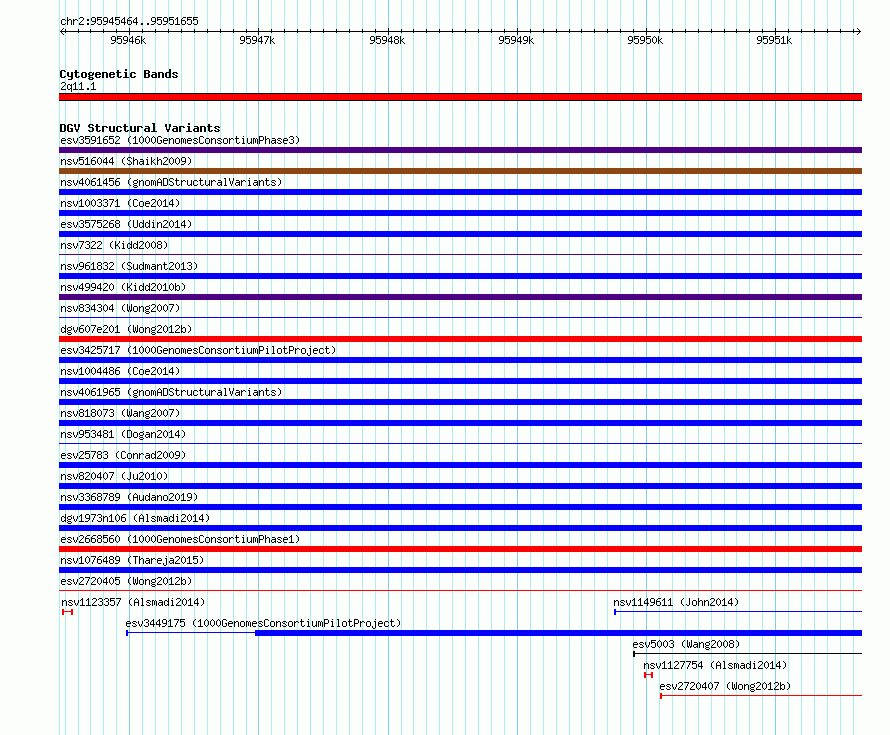Click start tick of nsv1149611 feature
The width and height of the screenshot is (890, 735).
[x=615, y=612]
